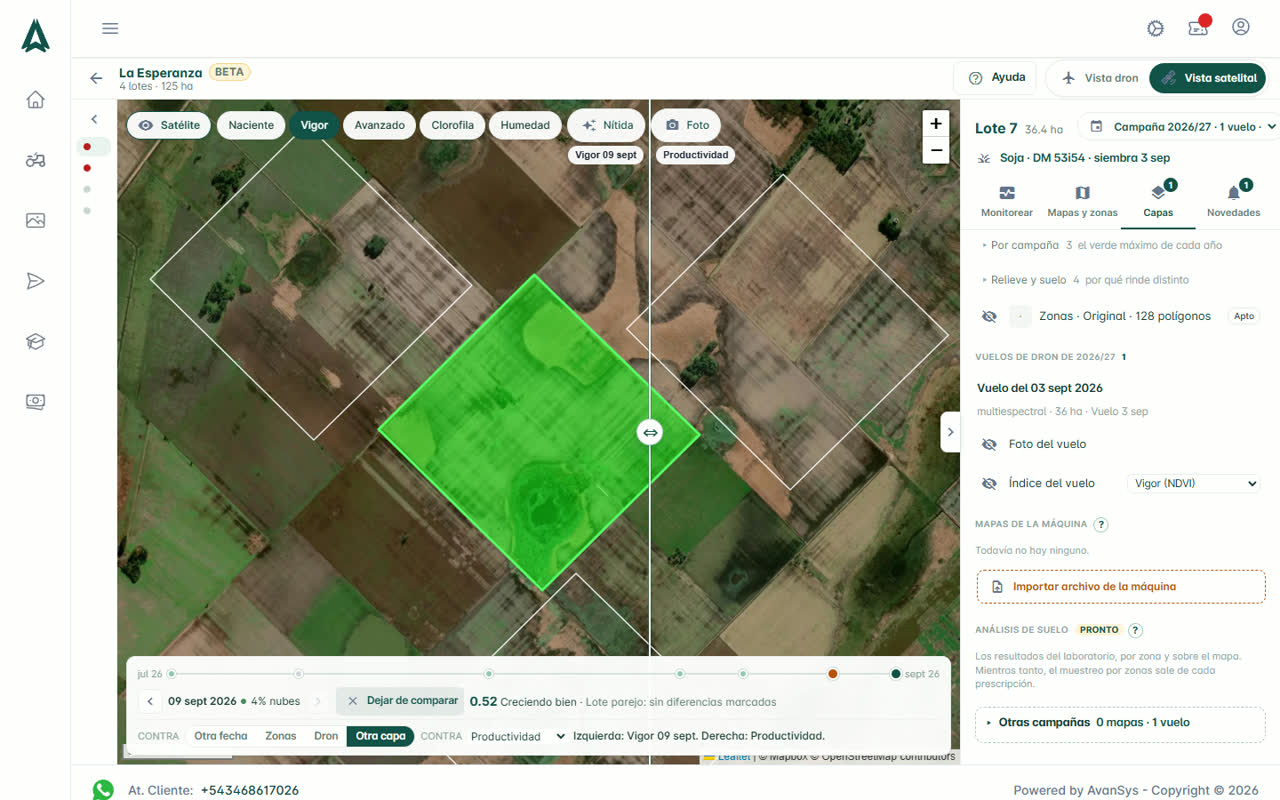Click the tractor icon in sidebar
Image resolution: width=1280 pixels, height=800 pixels.
pyautogui.click(x=36, y=160)
